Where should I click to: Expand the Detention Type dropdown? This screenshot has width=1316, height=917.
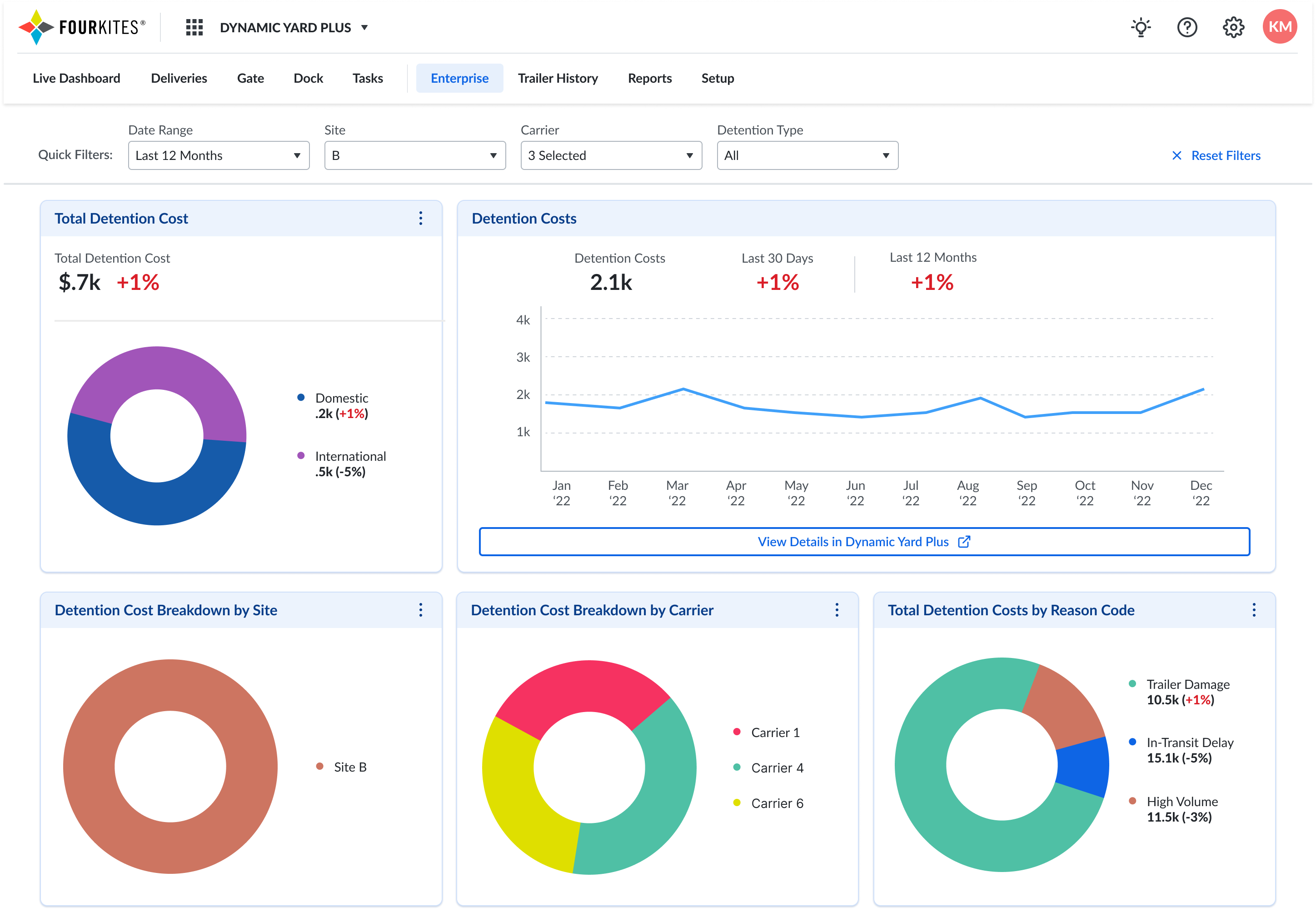pos(807,155)
